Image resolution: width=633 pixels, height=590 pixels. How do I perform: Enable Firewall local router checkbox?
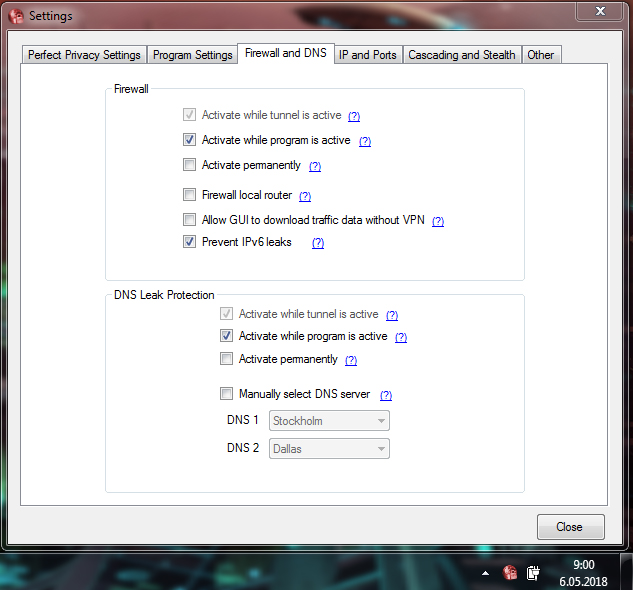coord(189,195)
